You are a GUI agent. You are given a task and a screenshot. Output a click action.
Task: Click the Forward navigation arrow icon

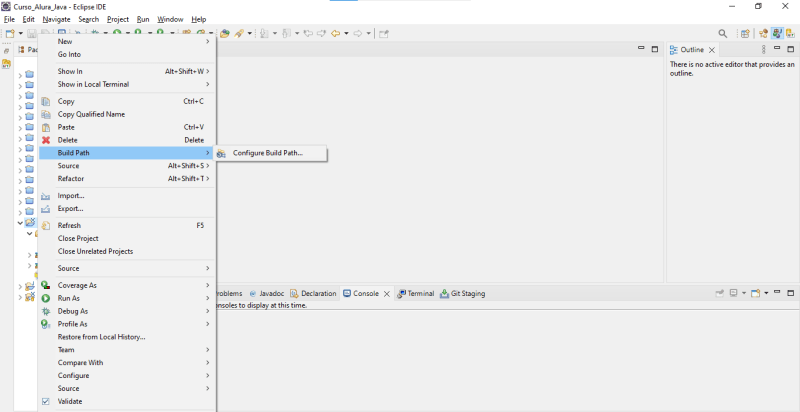point(358,33)
